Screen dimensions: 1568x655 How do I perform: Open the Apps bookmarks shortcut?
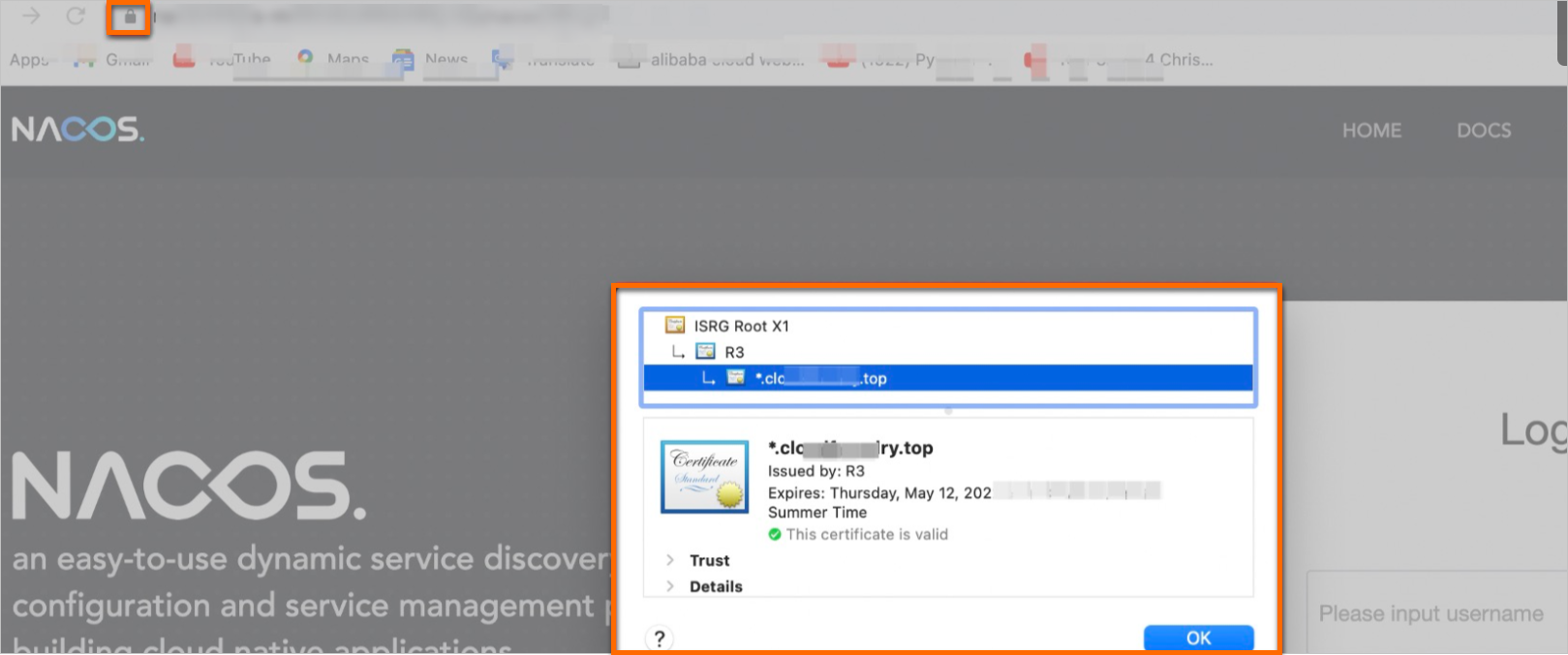coord(28,59)
